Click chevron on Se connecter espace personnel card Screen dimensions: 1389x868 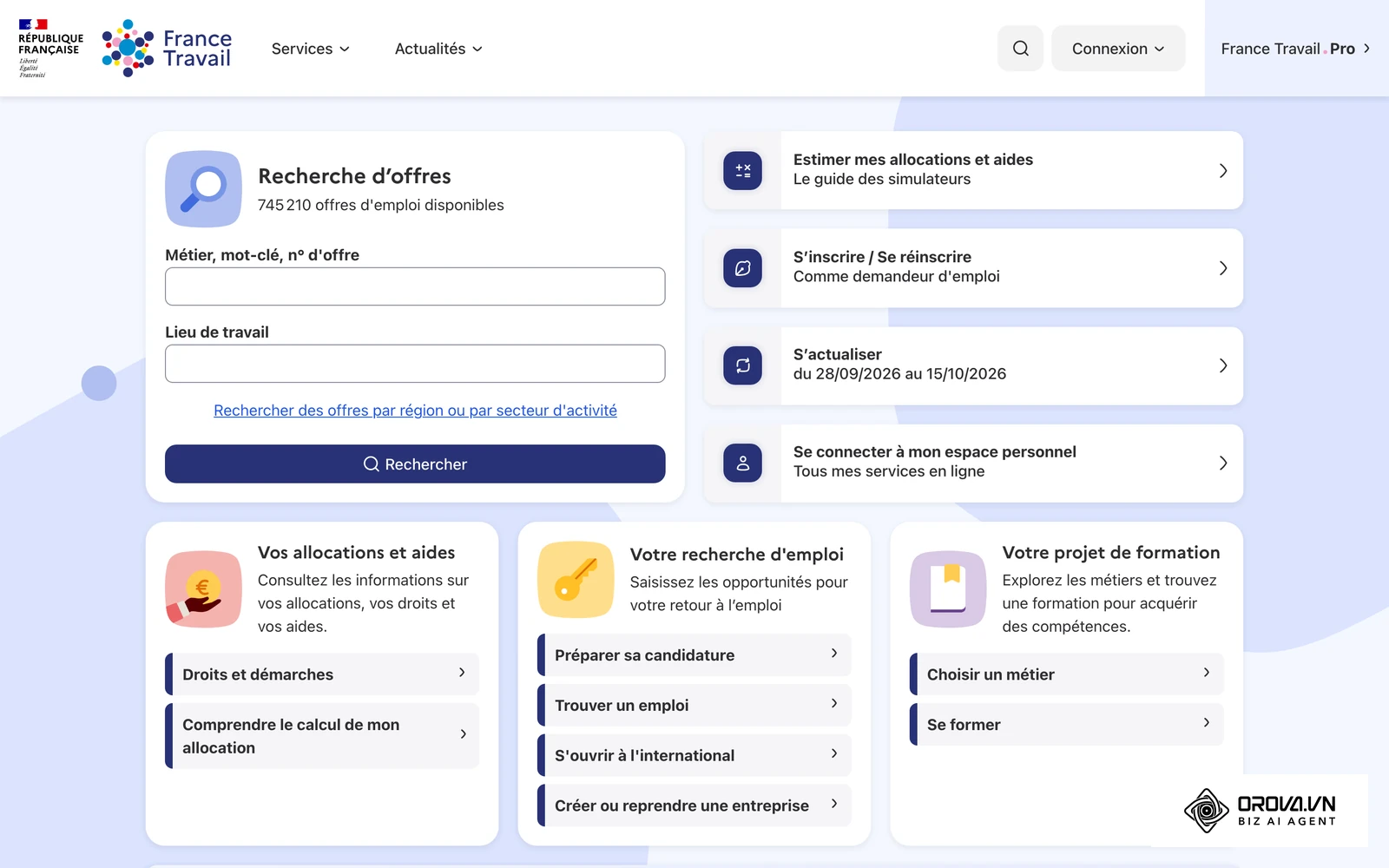click(x=1222, y=464)
